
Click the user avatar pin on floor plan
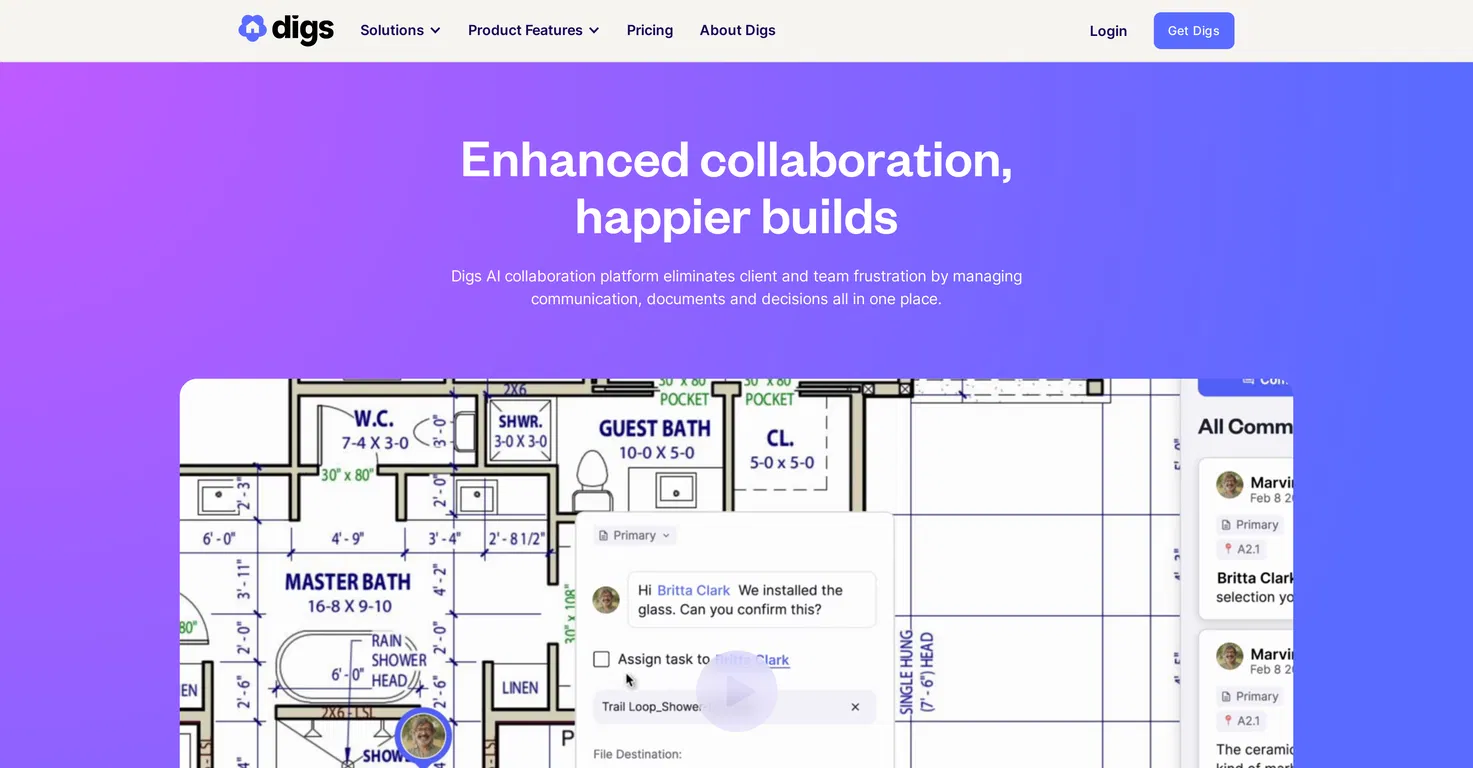click(x=424, y=737)
